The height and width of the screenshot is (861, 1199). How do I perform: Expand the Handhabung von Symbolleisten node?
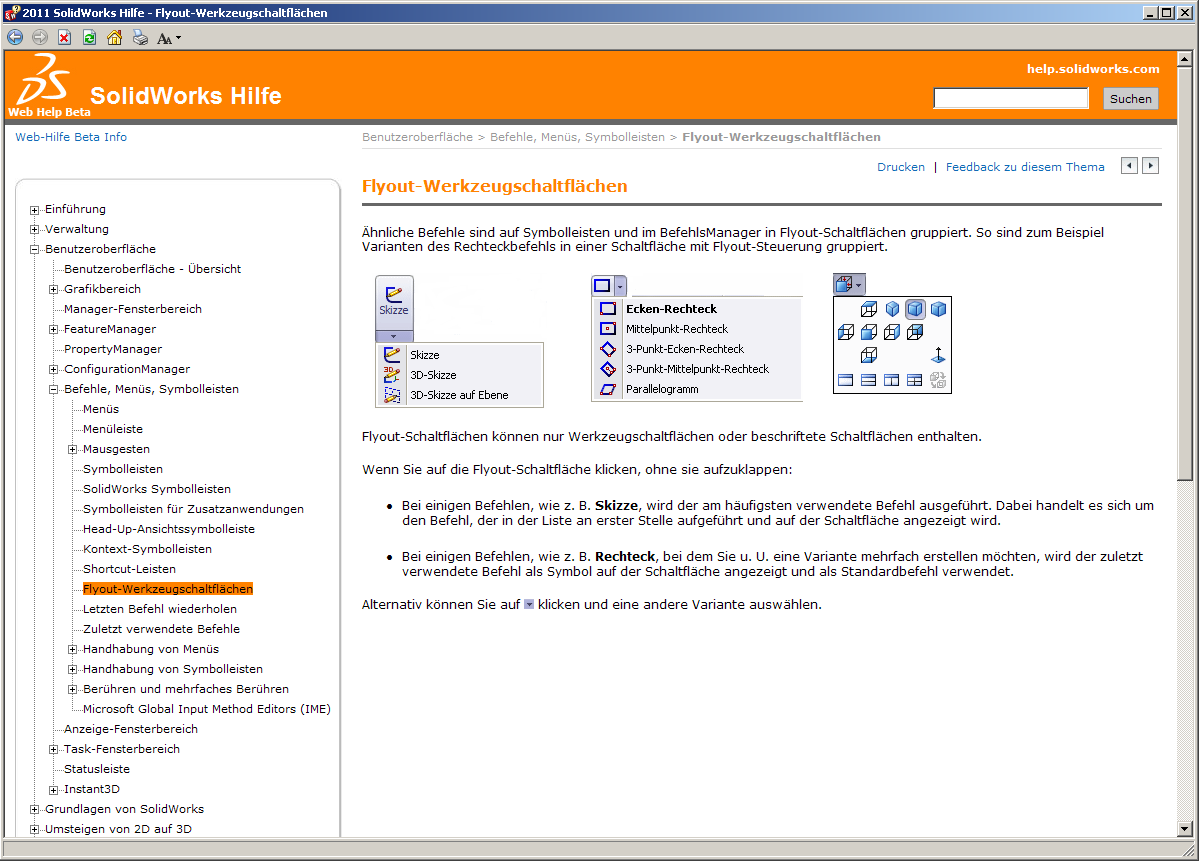tap(73, 669)
